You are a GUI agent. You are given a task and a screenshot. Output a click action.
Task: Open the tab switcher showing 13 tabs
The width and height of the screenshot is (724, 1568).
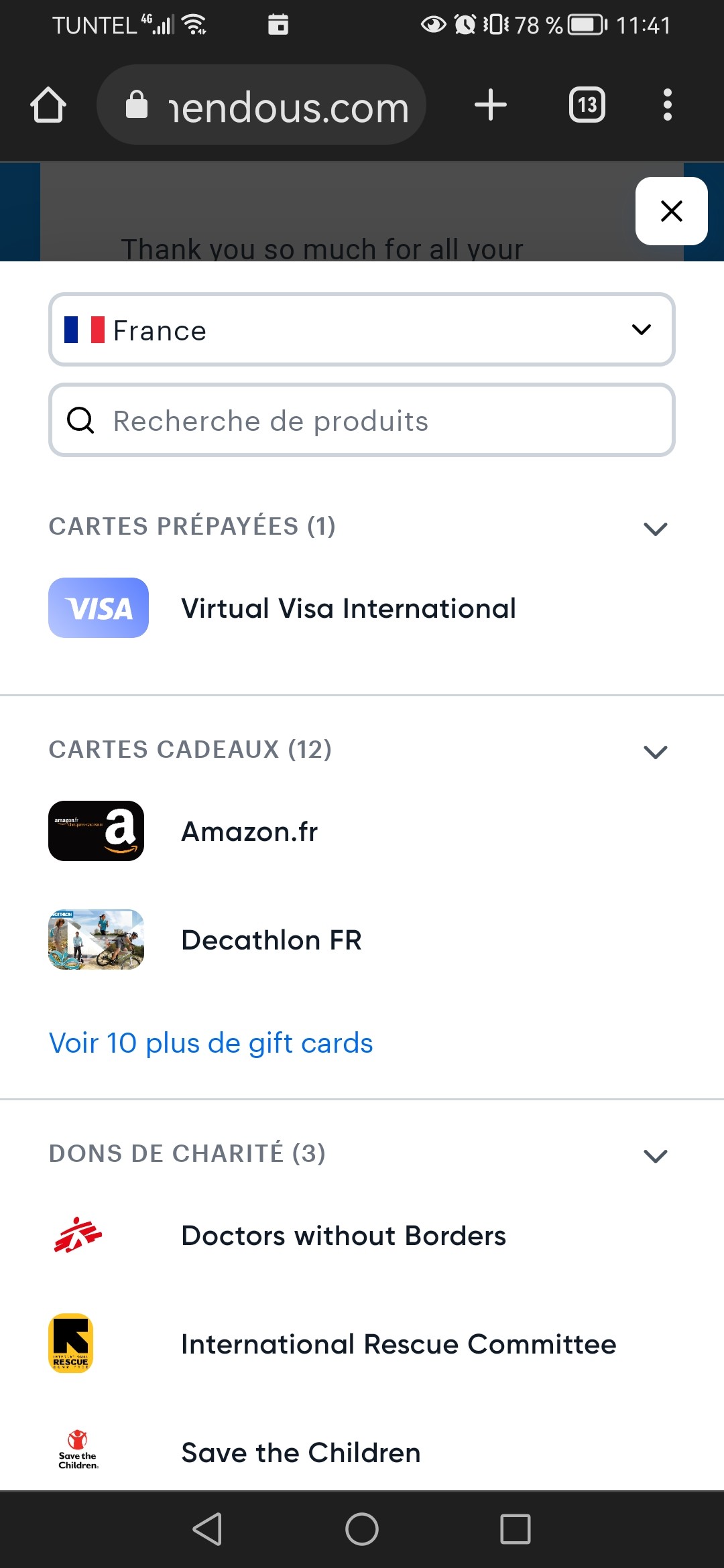click(x=587, y=105)
